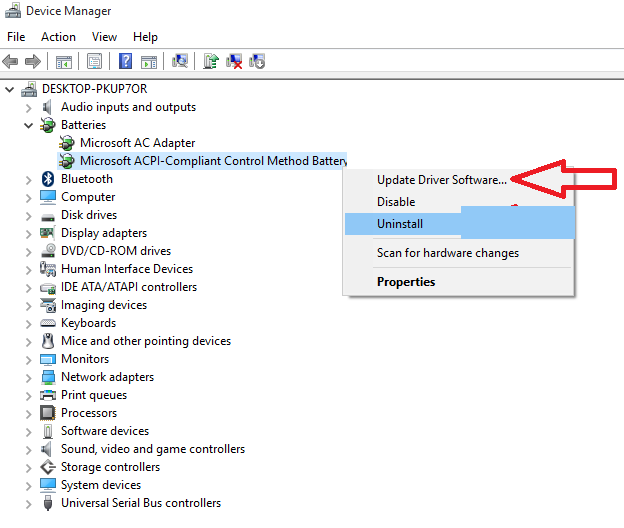624x528 pixels.
Task: Show or hide action pane toolbar icon
Action: pyautogui.click(x=149, y=62)
